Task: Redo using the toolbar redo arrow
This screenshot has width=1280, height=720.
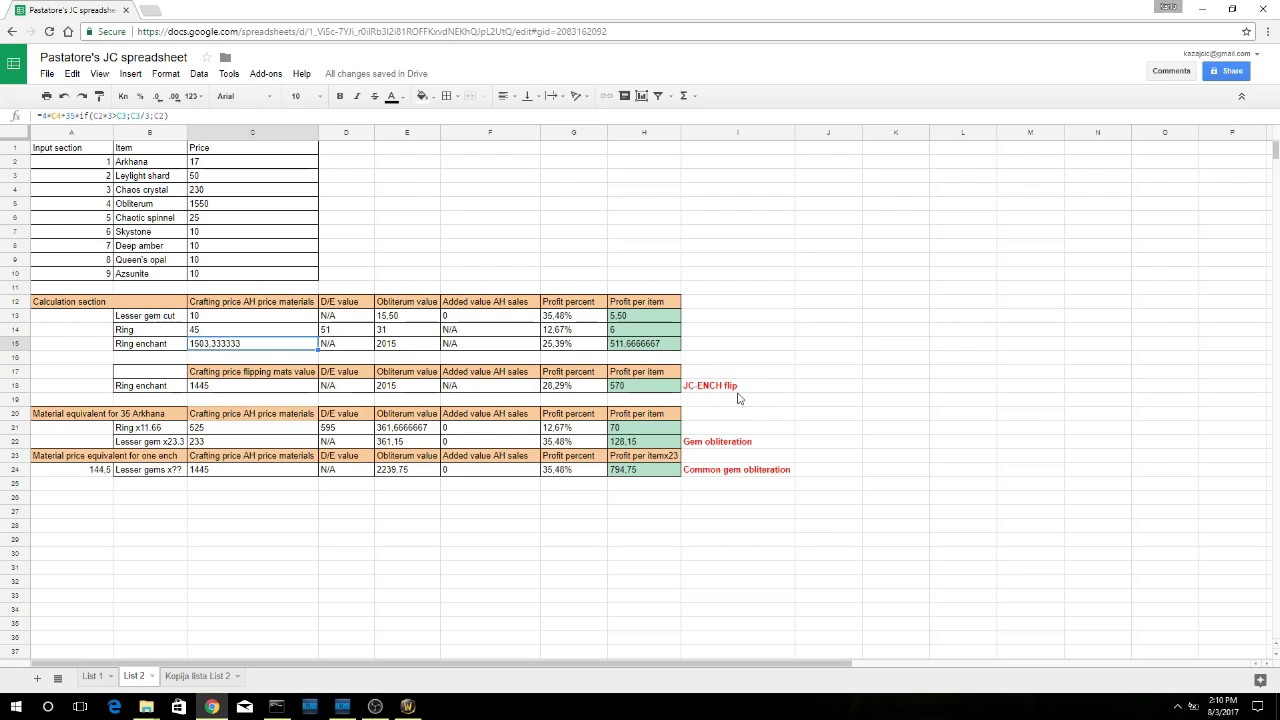Action: click(82, 96)
